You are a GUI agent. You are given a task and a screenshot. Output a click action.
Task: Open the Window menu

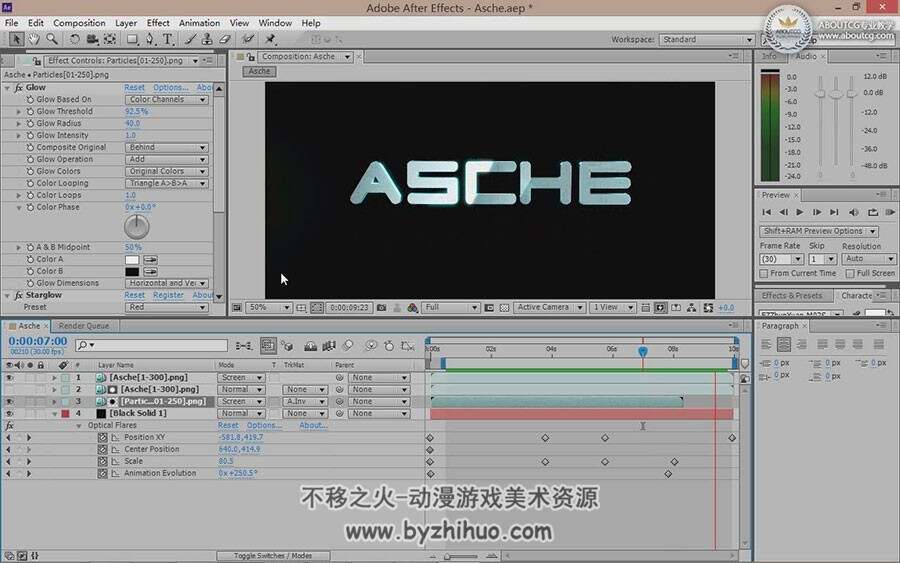[275, 23]
